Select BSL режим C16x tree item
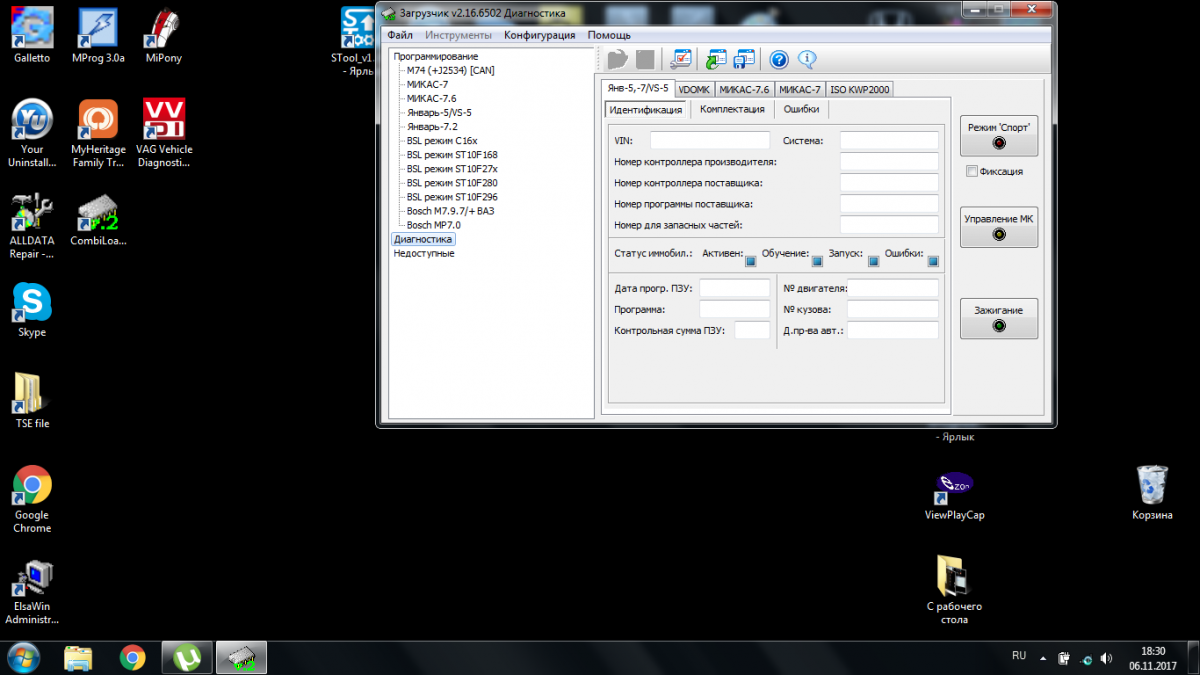Image resolution: width=1200 pixels, height=675 pixels. click(x=442, y=141)
